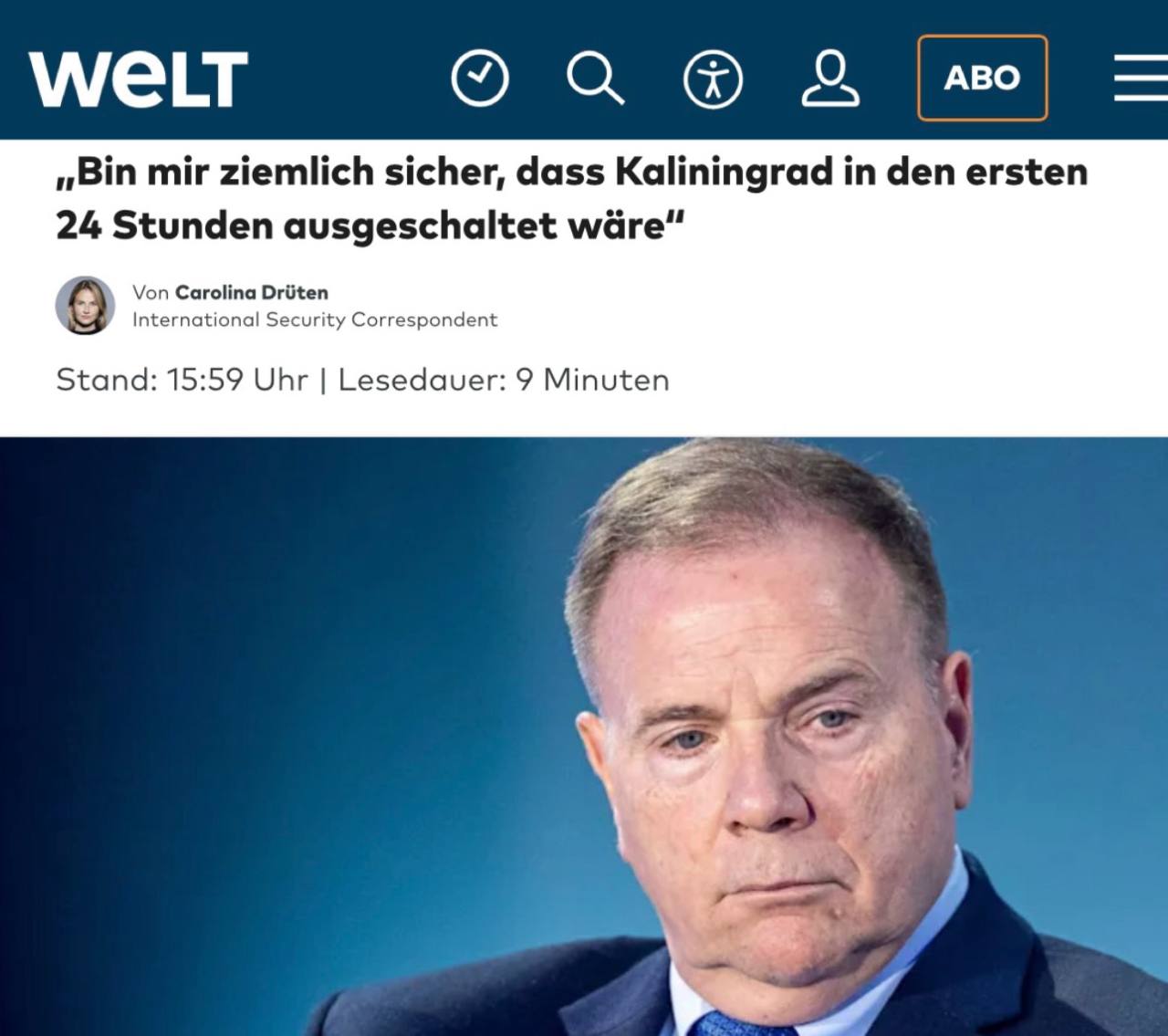Click the ABO subscription button
Image resolution: width=1168 pixels, height=1036 pixels.
click(x=982, y=78)
